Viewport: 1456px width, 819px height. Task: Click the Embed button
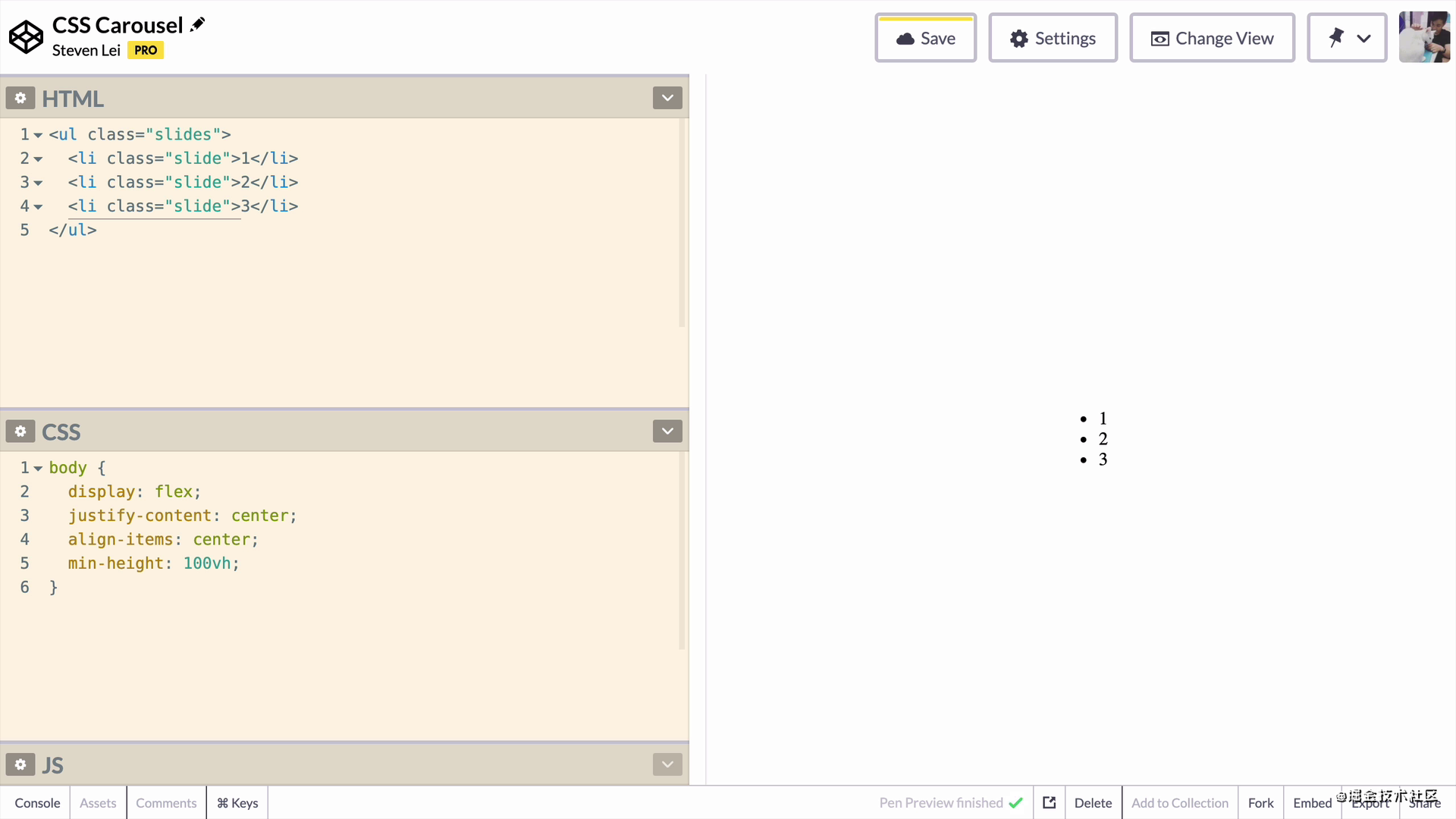point(1312,802)
